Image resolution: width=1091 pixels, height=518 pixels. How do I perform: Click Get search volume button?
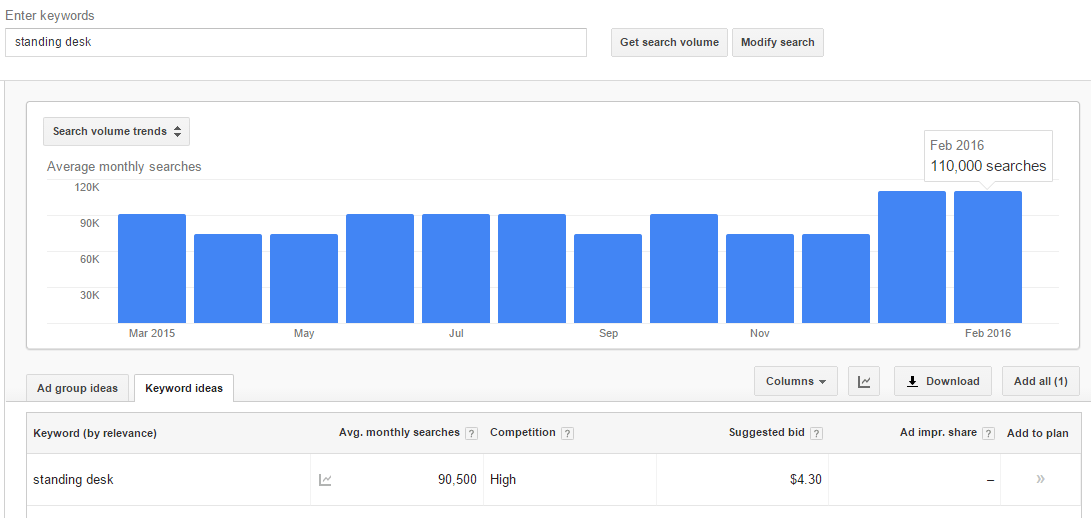669,42
